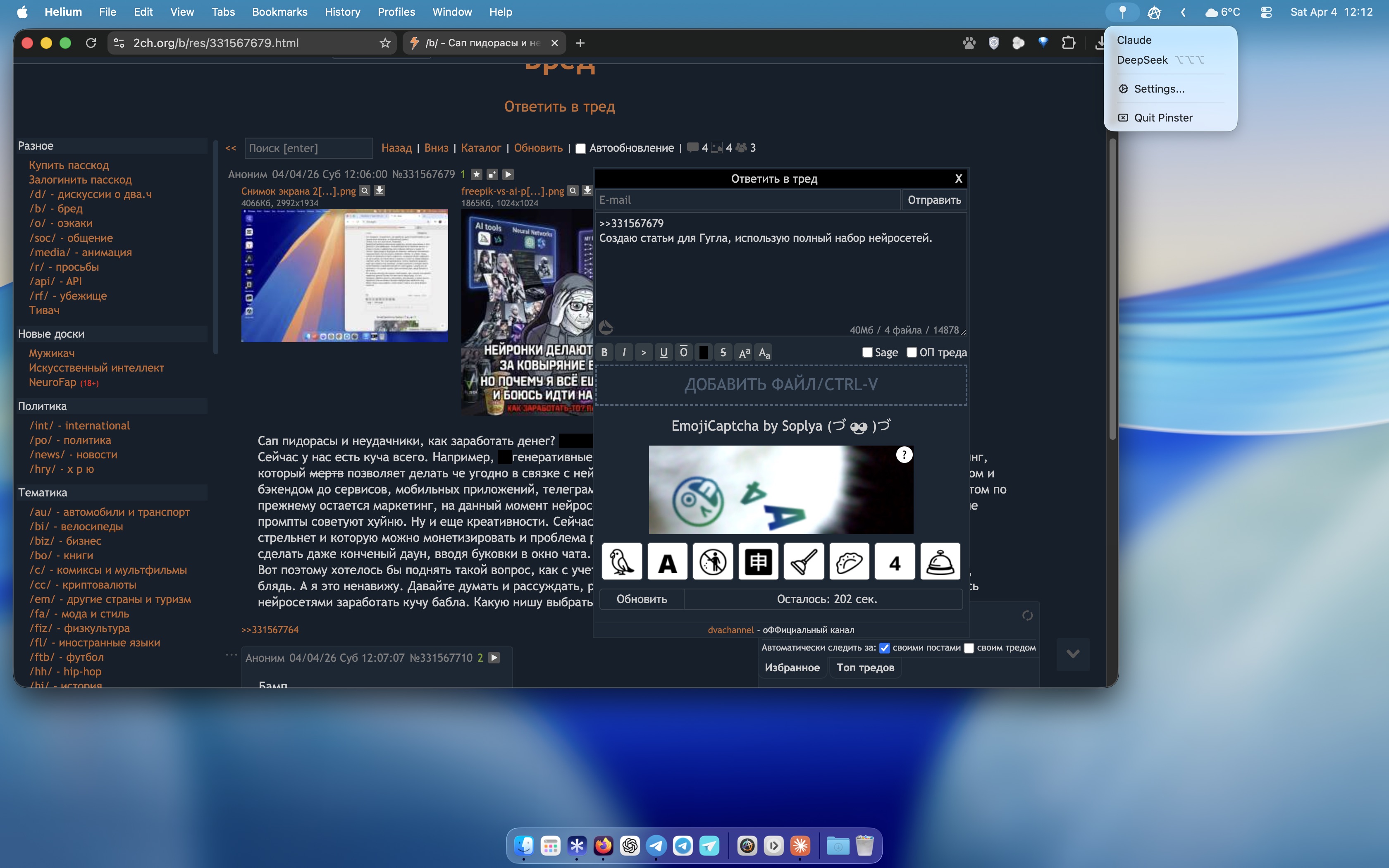Apply superscript formatting in reply toolbar
Screen dimensions: 1389x868
click(x=745, y=353)
